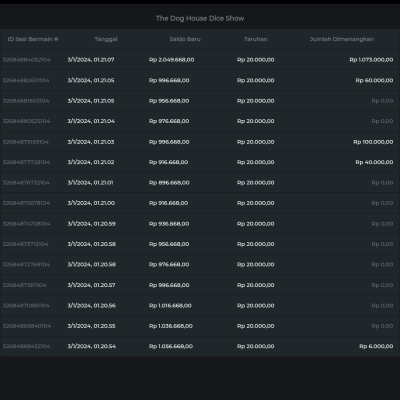Click the bet amount in the 01.21.07 row
400x400 pixels.
click(256, 60)
